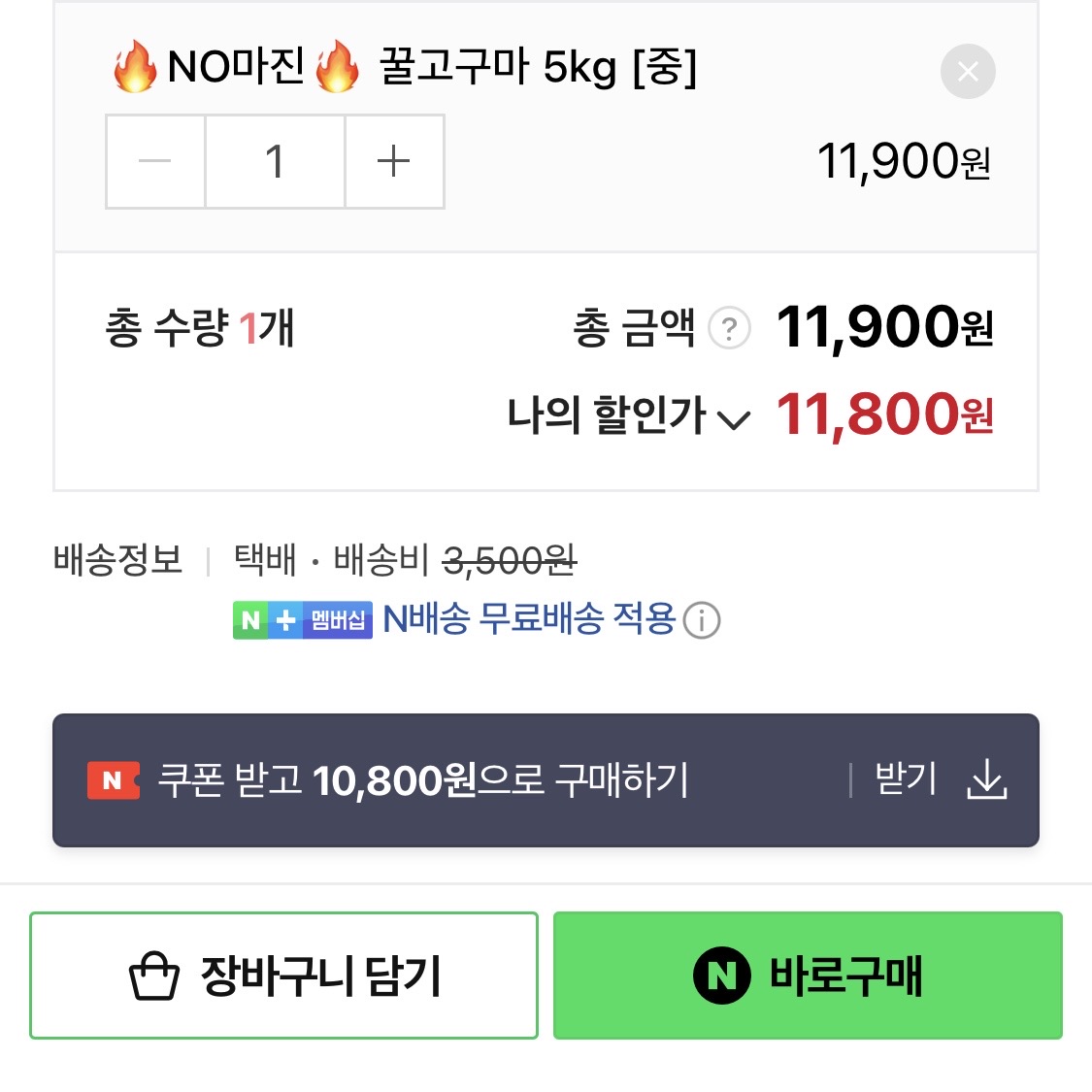
Task: Increase quantity with the plus button
Action: pos(393,161)
